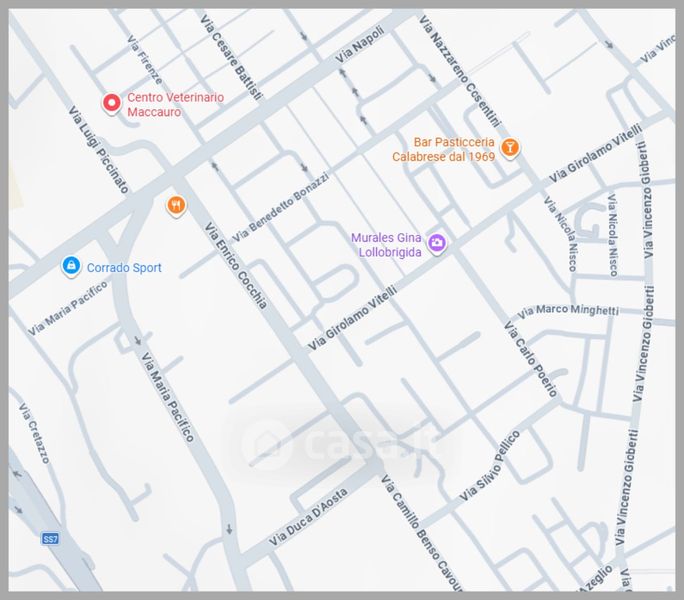Select the Via Carlo Poerio label
Viewport: 684px width, 600px height.
click(535, 359)
